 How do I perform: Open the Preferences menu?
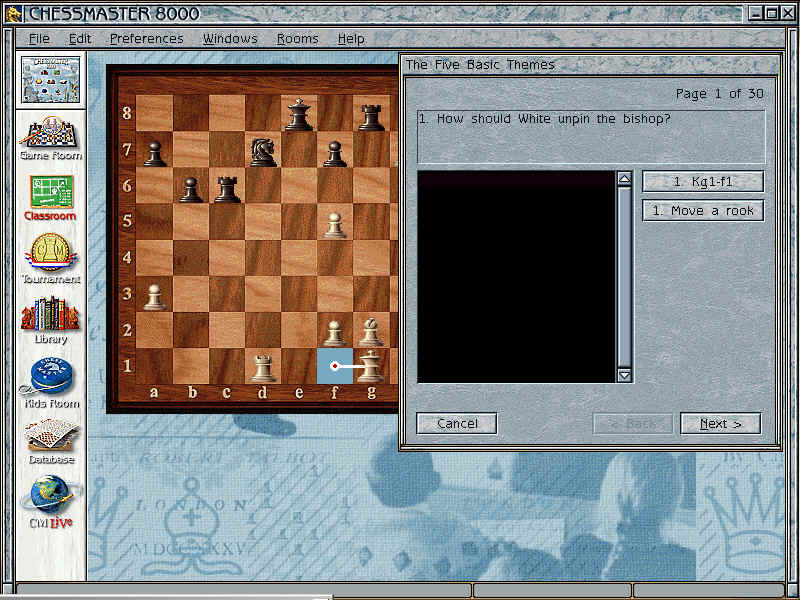(146, 39)
